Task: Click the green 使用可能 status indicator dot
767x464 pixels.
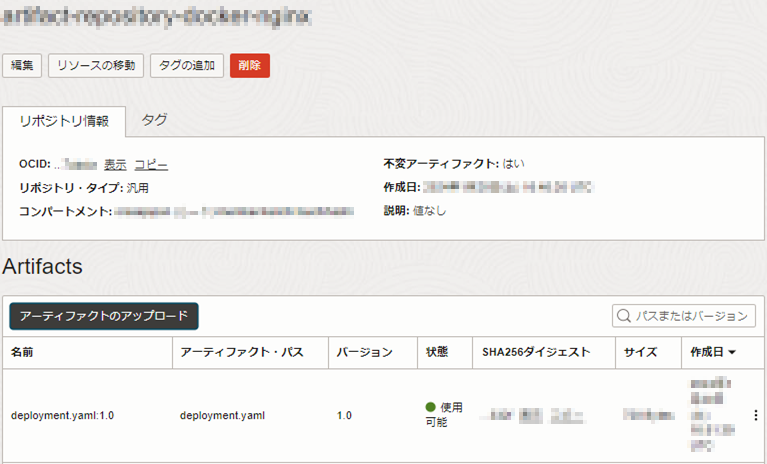Action: click(430, 407)
